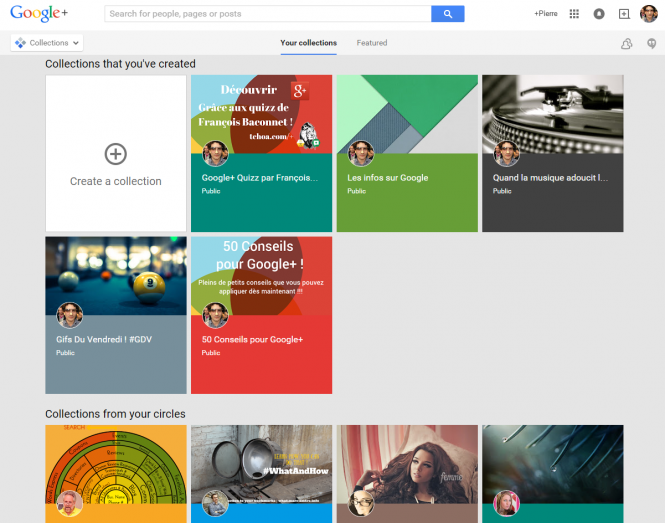Open Gifs Du Vendredi ! #GDV title
Screen dimensions: 665x523
(104, 339)
